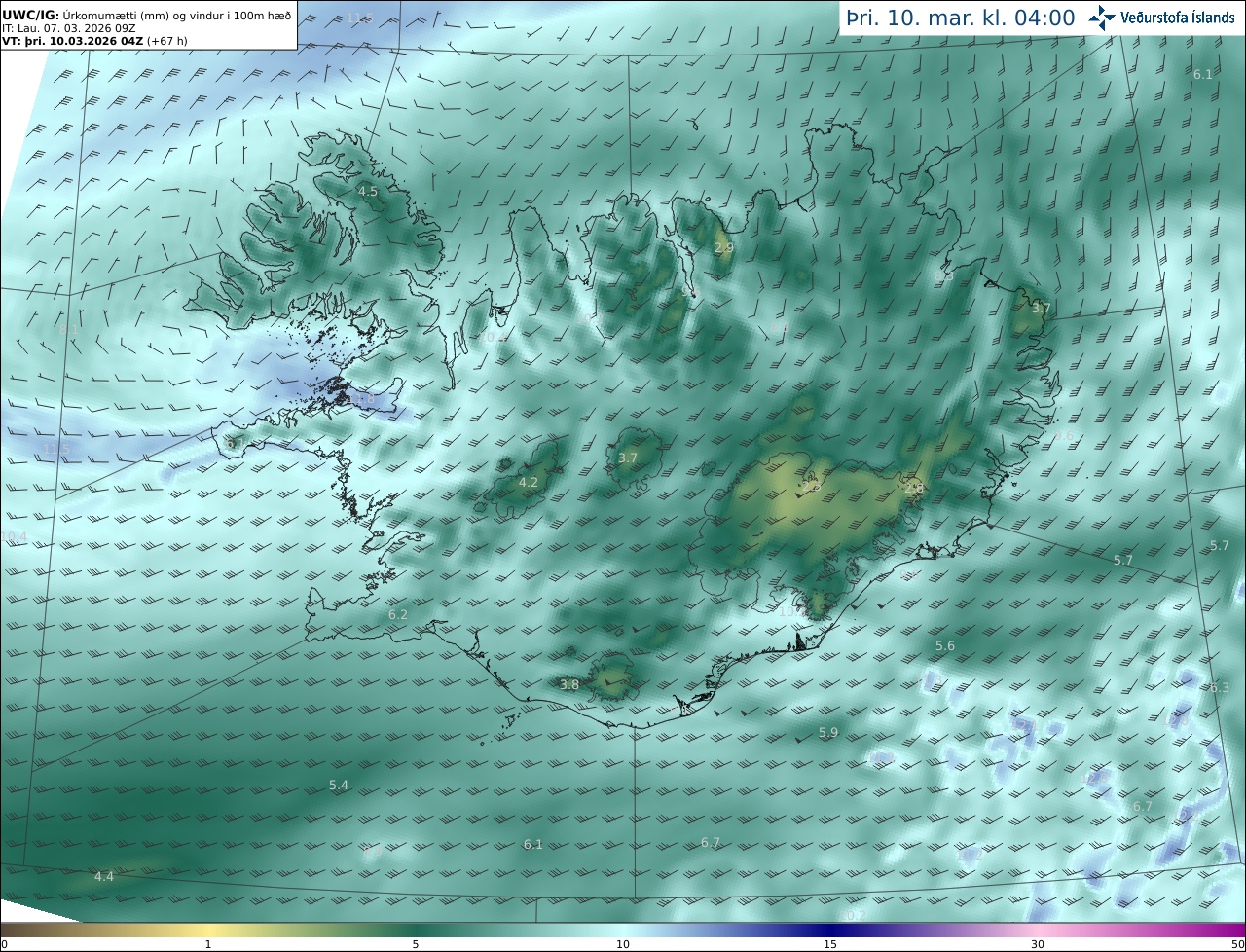Click the Veðurstofa Íslands name text
The width and height of the screenshot is (1246, 952).
(x=1178, y=18)
